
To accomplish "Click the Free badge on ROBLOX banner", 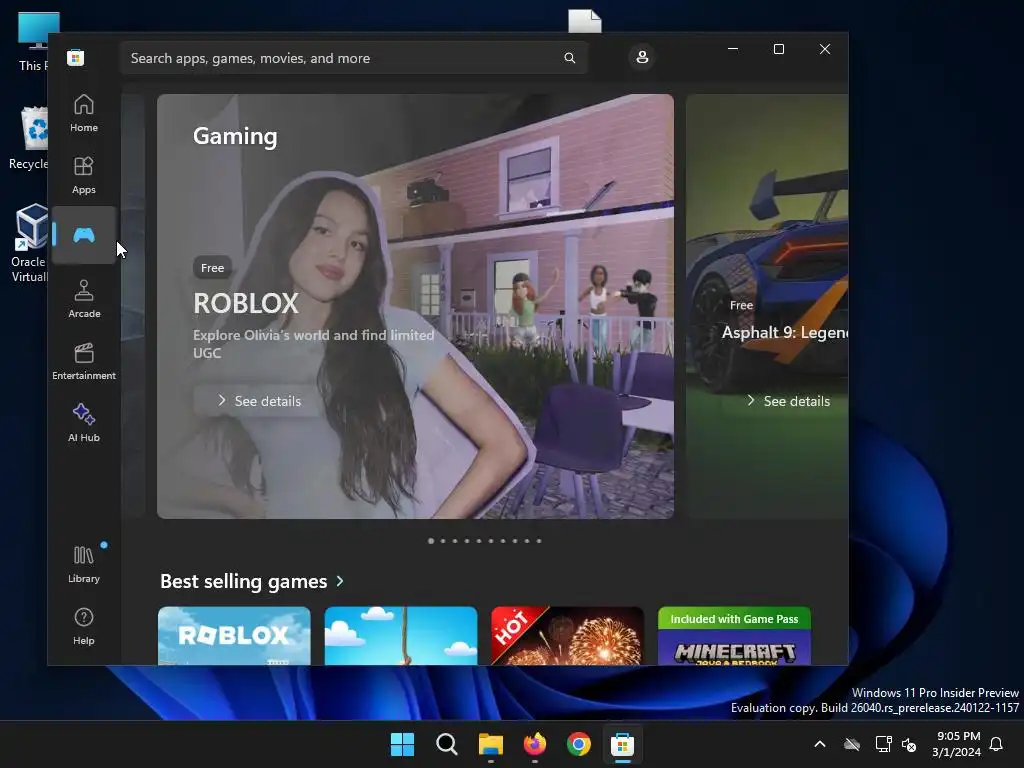I will click(x=212, y=268).
